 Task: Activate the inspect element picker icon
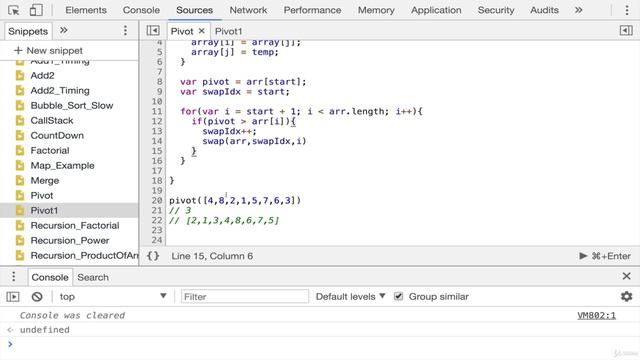13,10
